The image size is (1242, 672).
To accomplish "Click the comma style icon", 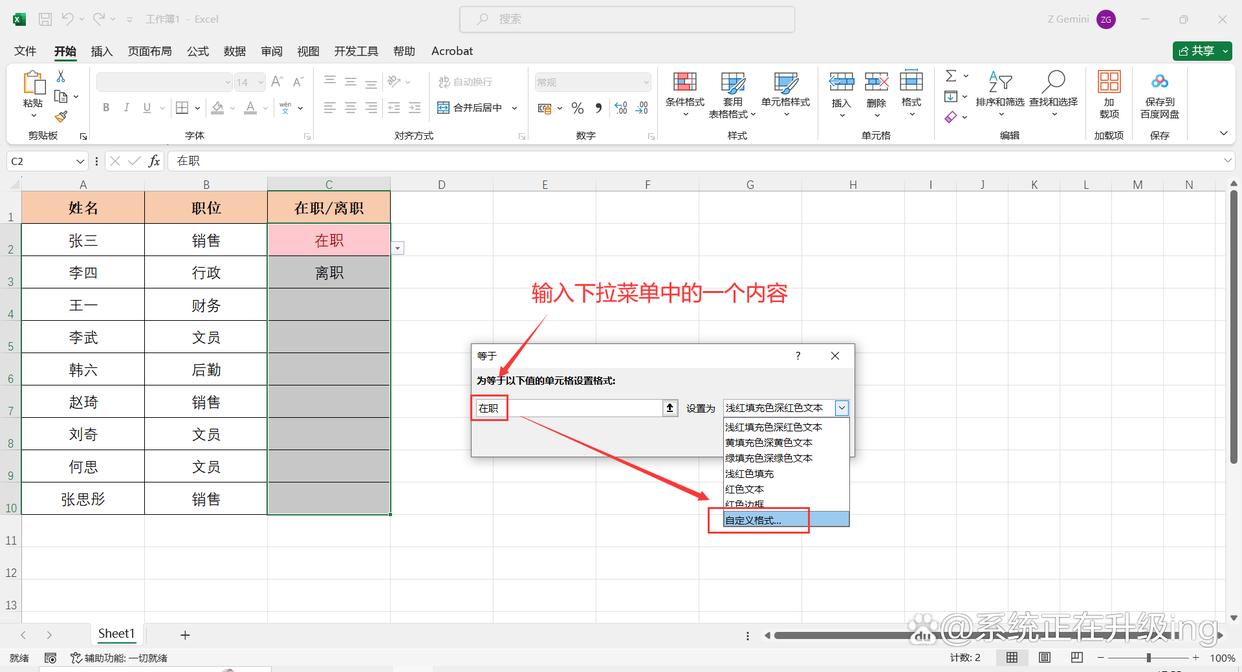I will coord(598,108).
